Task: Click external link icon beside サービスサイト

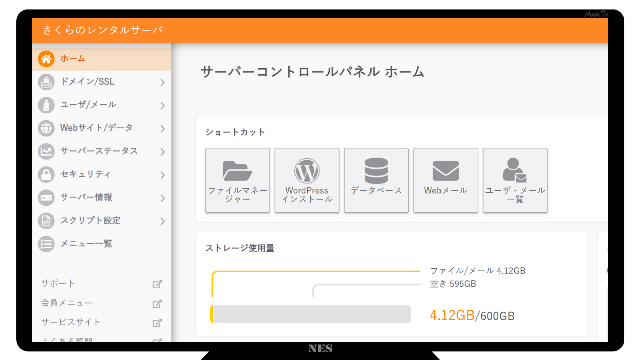Action: coord(157,323)
